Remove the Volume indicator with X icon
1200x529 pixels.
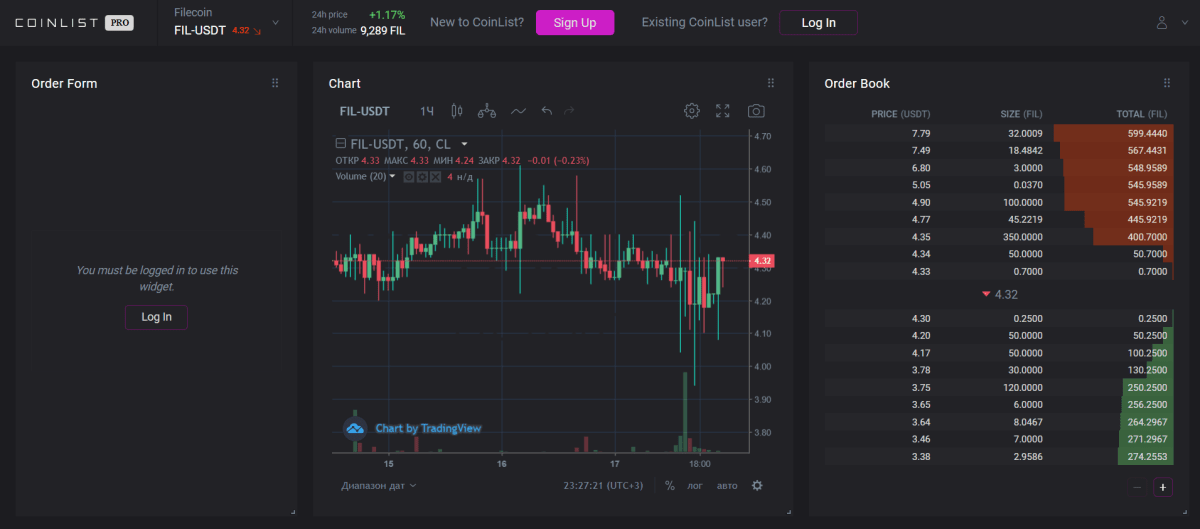435,177
